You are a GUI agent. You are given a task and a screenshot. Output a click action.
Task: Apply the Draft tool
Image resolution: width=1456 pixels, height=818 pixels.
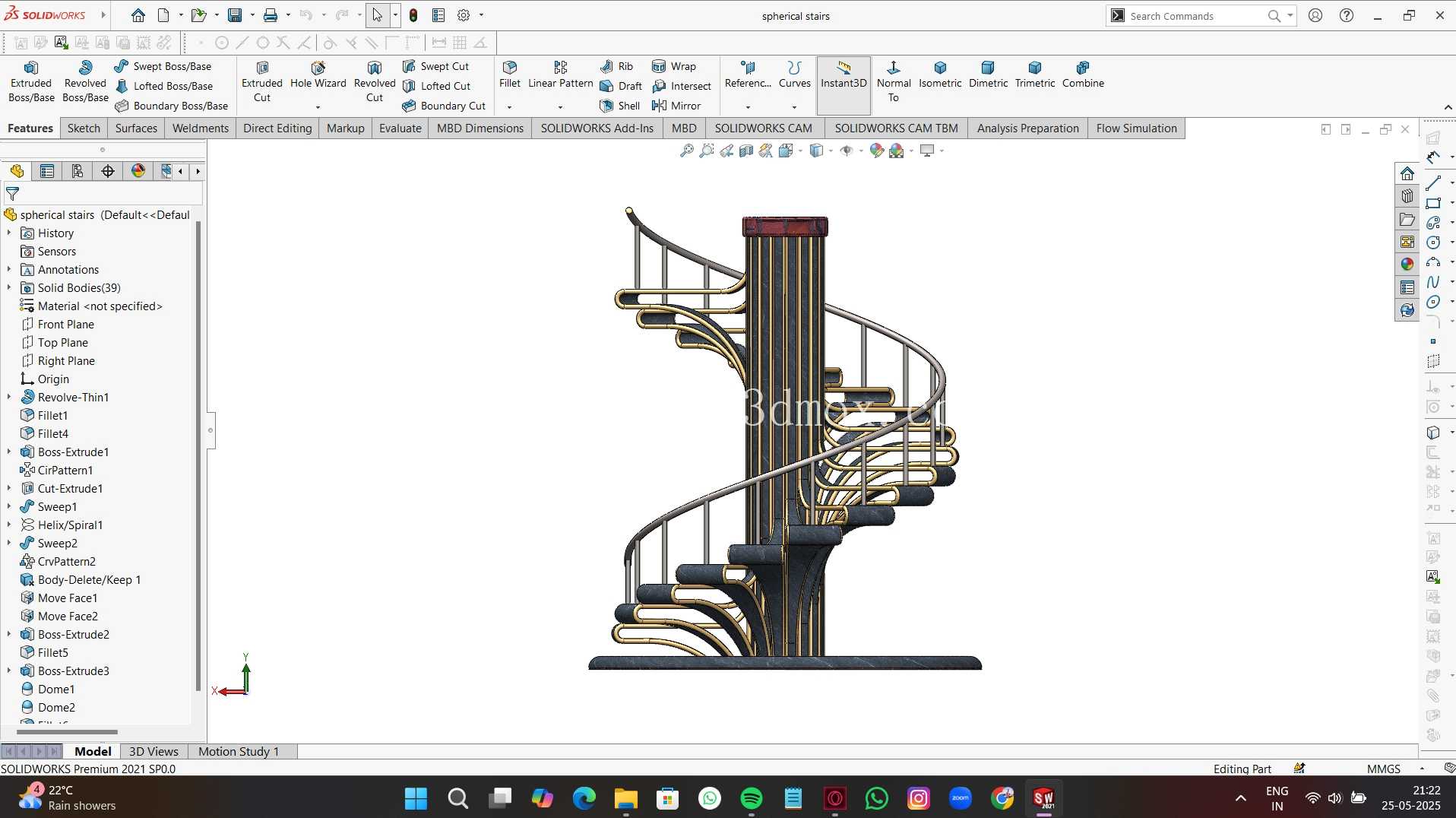pos(622,86)
